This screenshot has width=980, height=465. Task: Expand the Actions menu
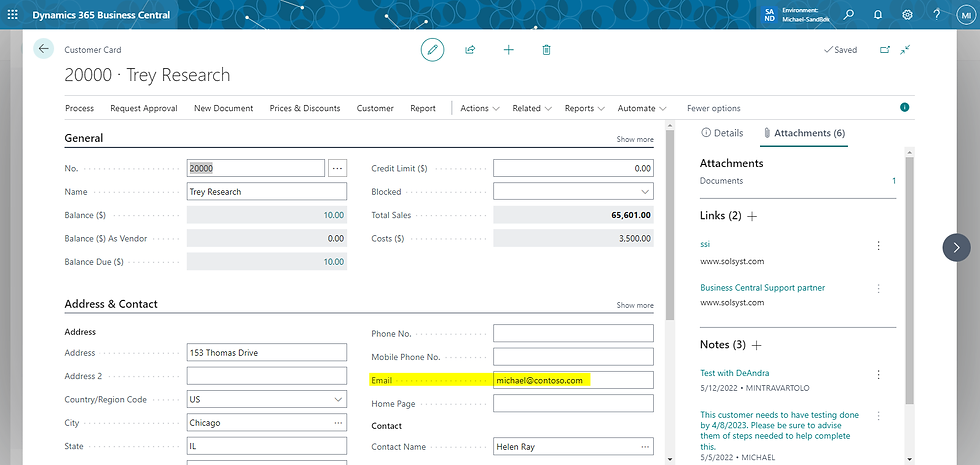[480, 108]
